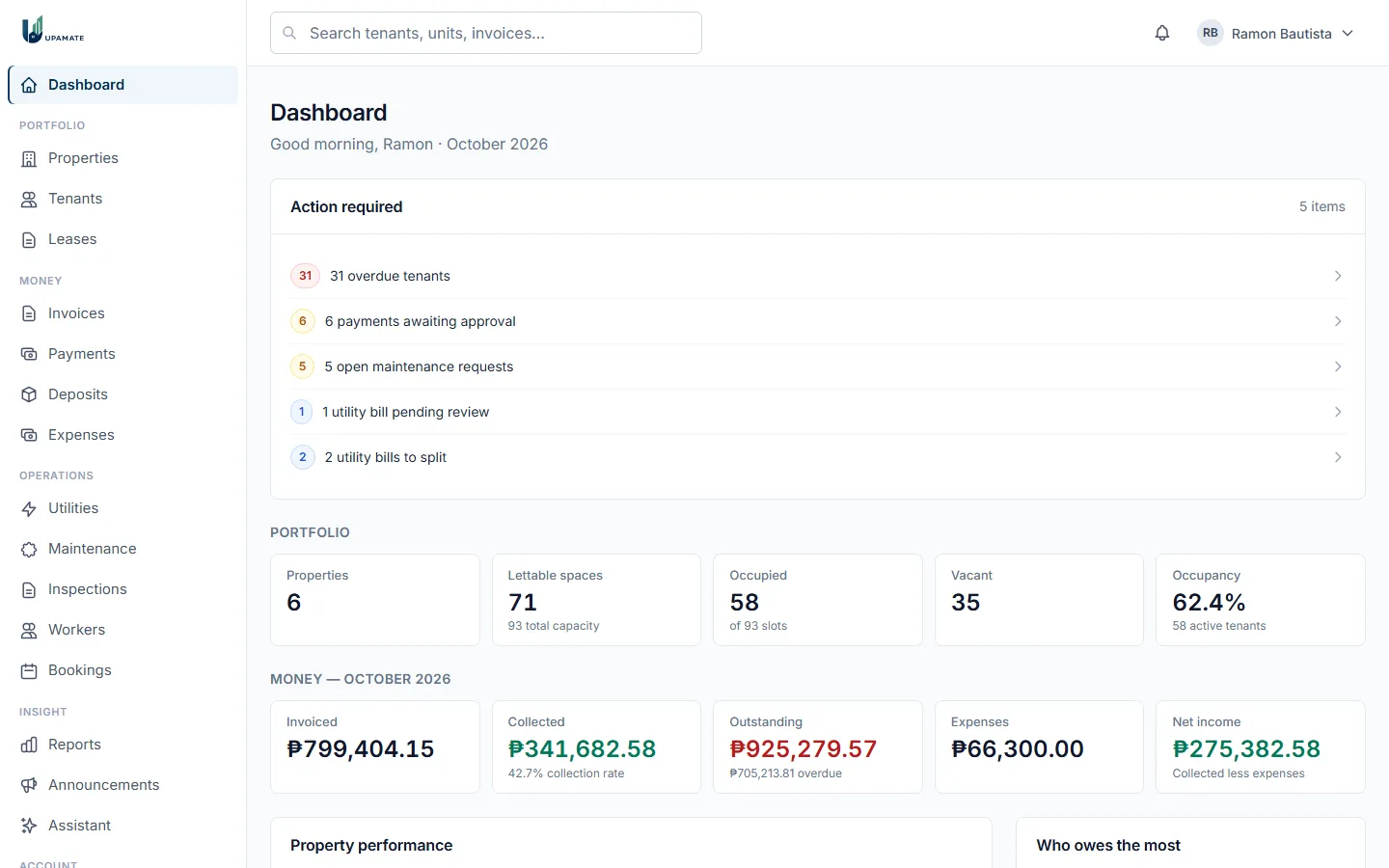Open 5 open maintenance requests

click(x=818, y=366)
